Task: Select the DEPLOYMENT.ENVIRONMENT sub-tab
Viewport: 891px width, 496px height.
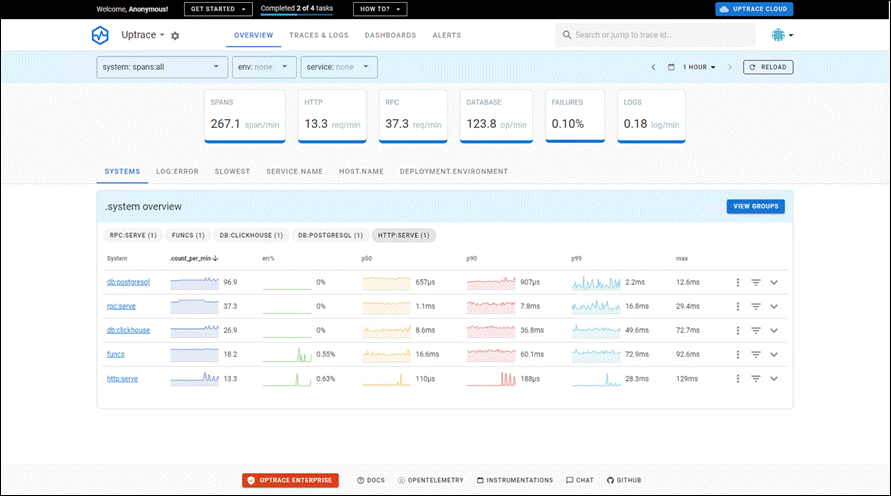Action: click(x=453, y=172)
